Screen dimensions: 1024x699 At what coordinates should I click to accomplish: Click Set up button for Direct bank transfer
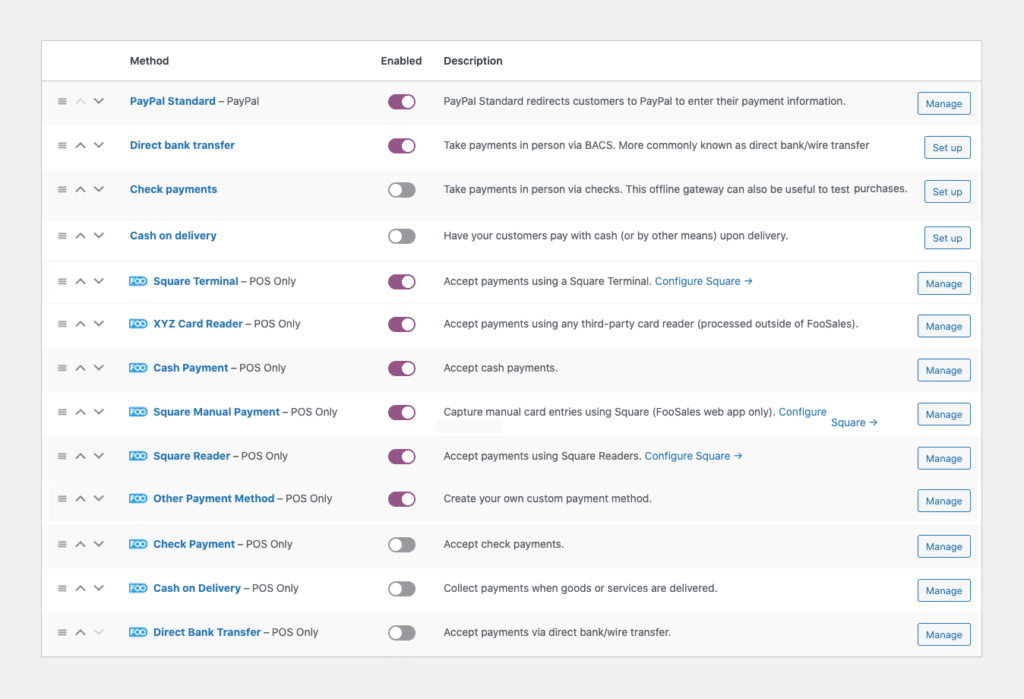[947, 148]
